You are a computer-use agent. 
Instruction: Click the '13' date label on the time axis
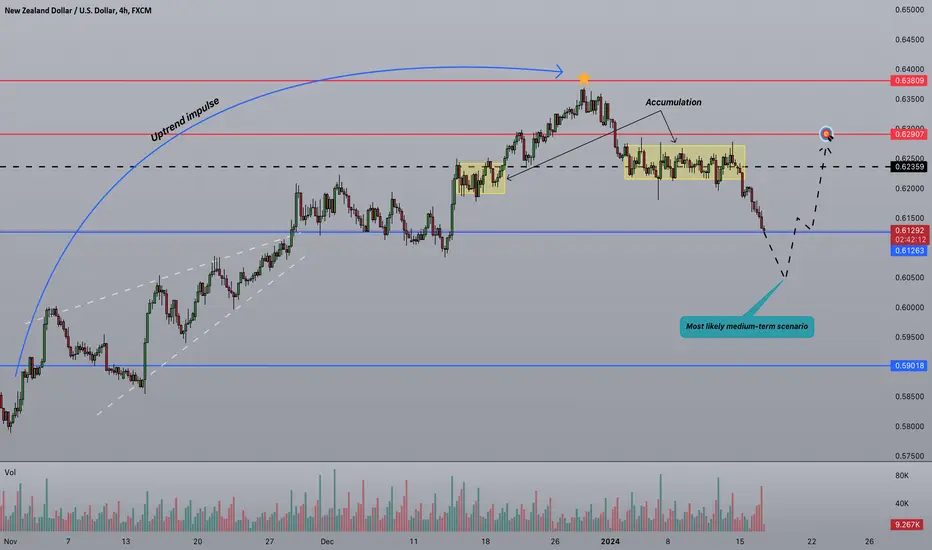[x=125, y=542]
